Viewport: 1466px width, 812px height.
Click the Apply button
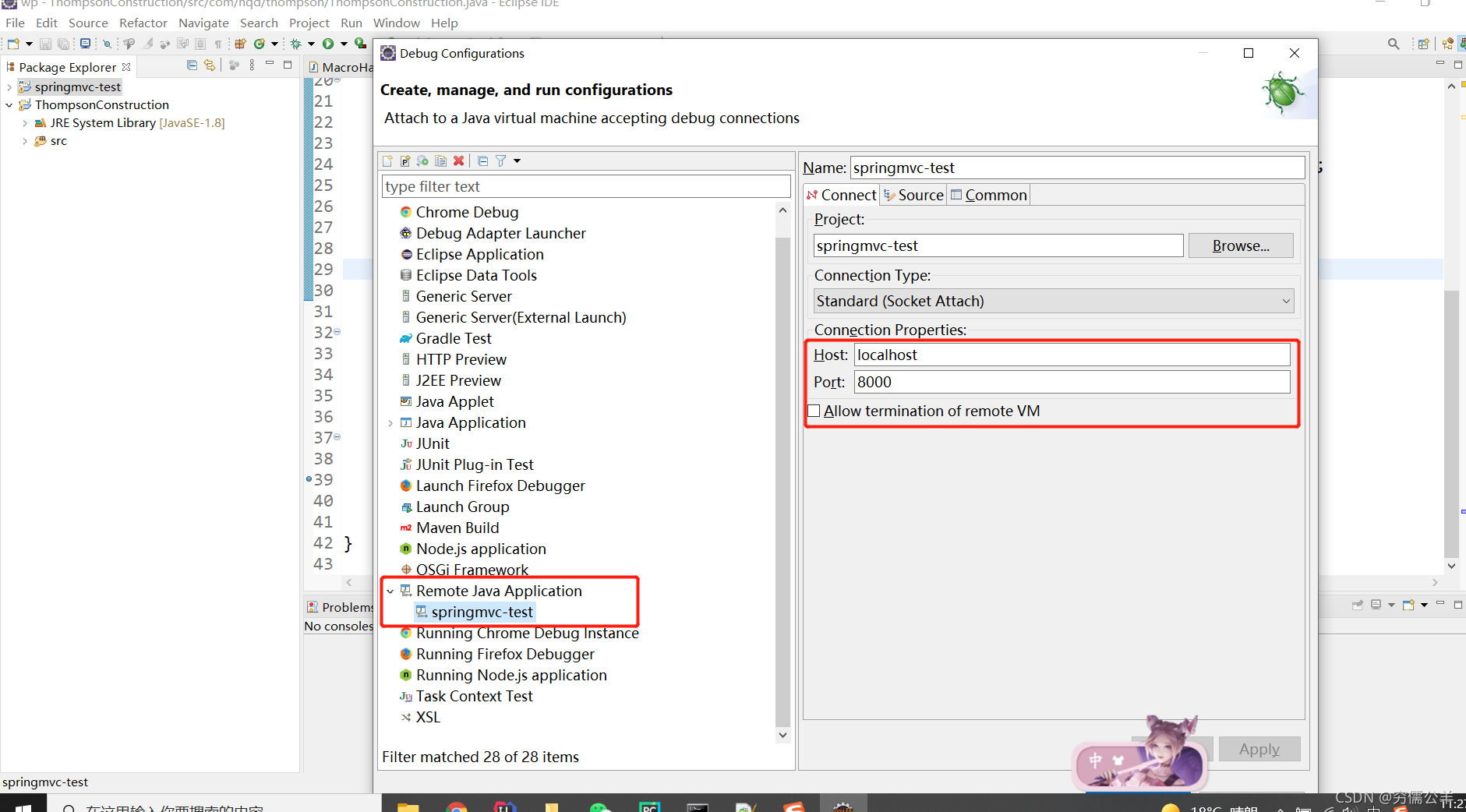coord(1259,749)
